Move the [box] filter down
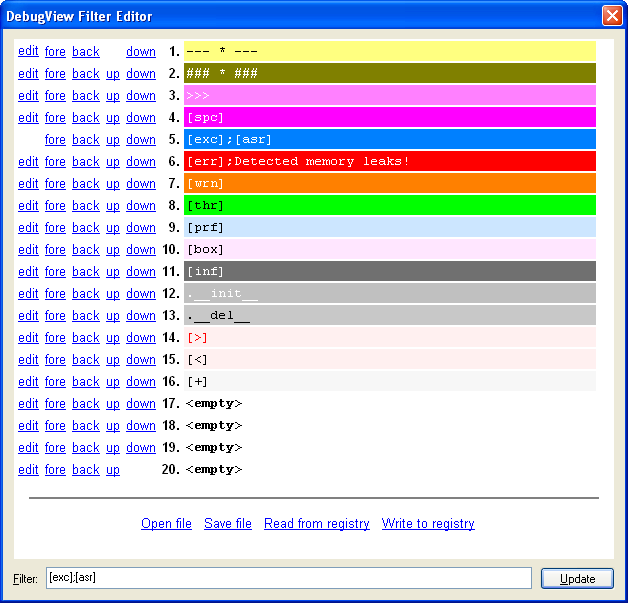The image size is (628, 603). 141,249
